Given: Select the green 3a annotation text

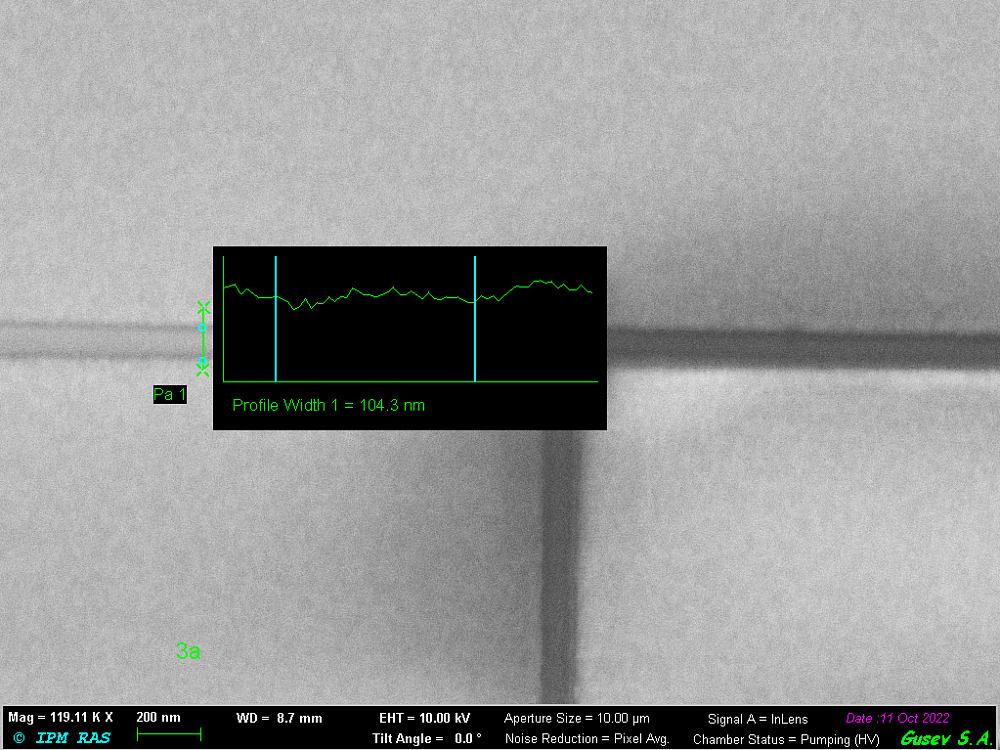Looking at the screenshot, I should pos(188,652).
